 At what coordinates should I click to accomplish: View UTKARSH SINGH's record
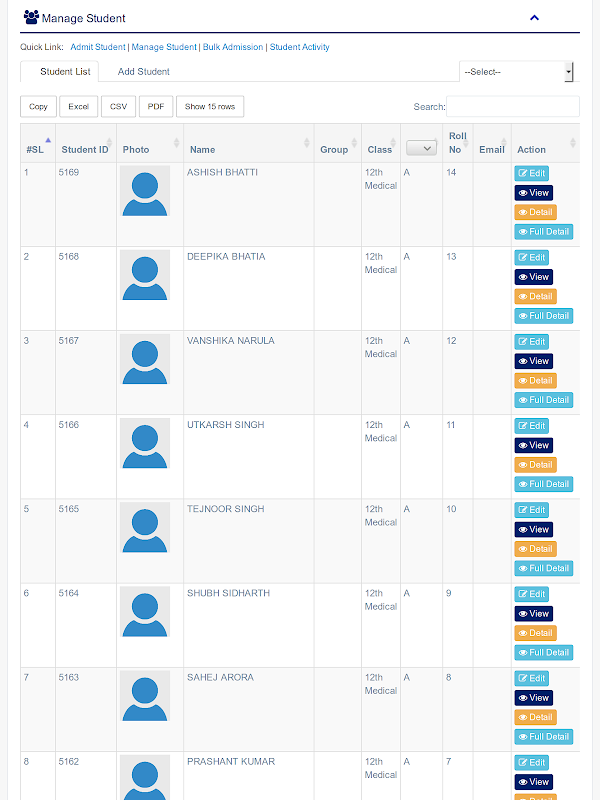[533, 445]
